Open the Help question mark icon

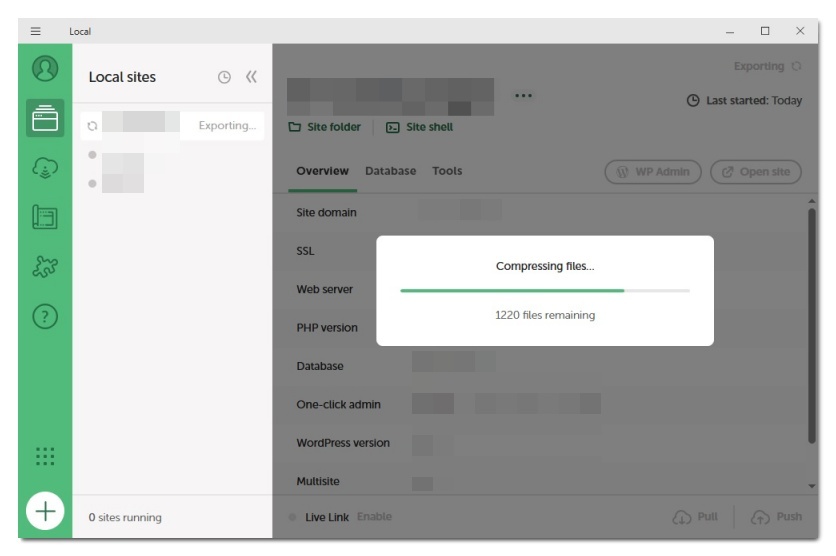coord(45,317)
